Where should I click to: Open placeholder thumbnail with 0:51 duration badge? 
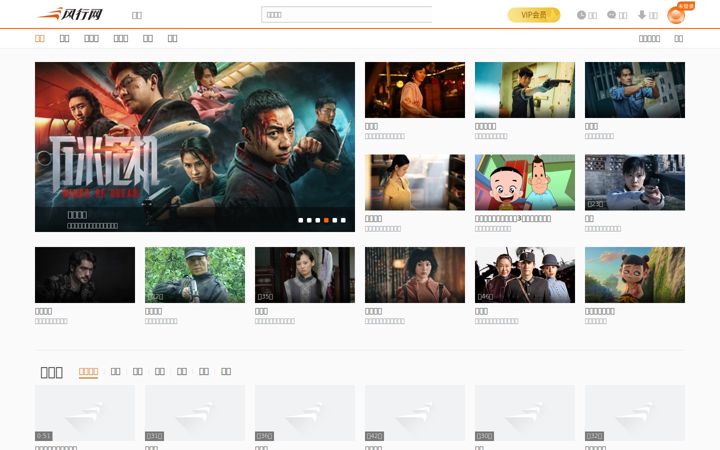tap(85, 413)
